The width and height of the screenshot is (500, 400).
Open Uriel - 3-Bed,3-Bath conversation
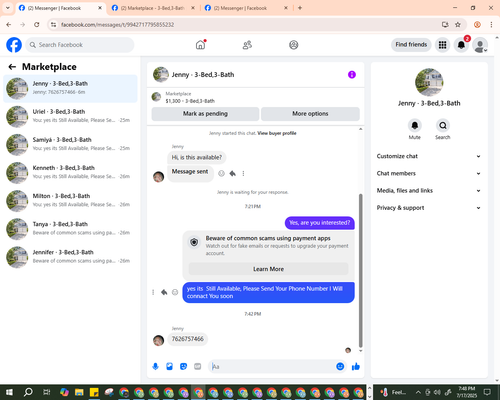[x=70, y=116]
